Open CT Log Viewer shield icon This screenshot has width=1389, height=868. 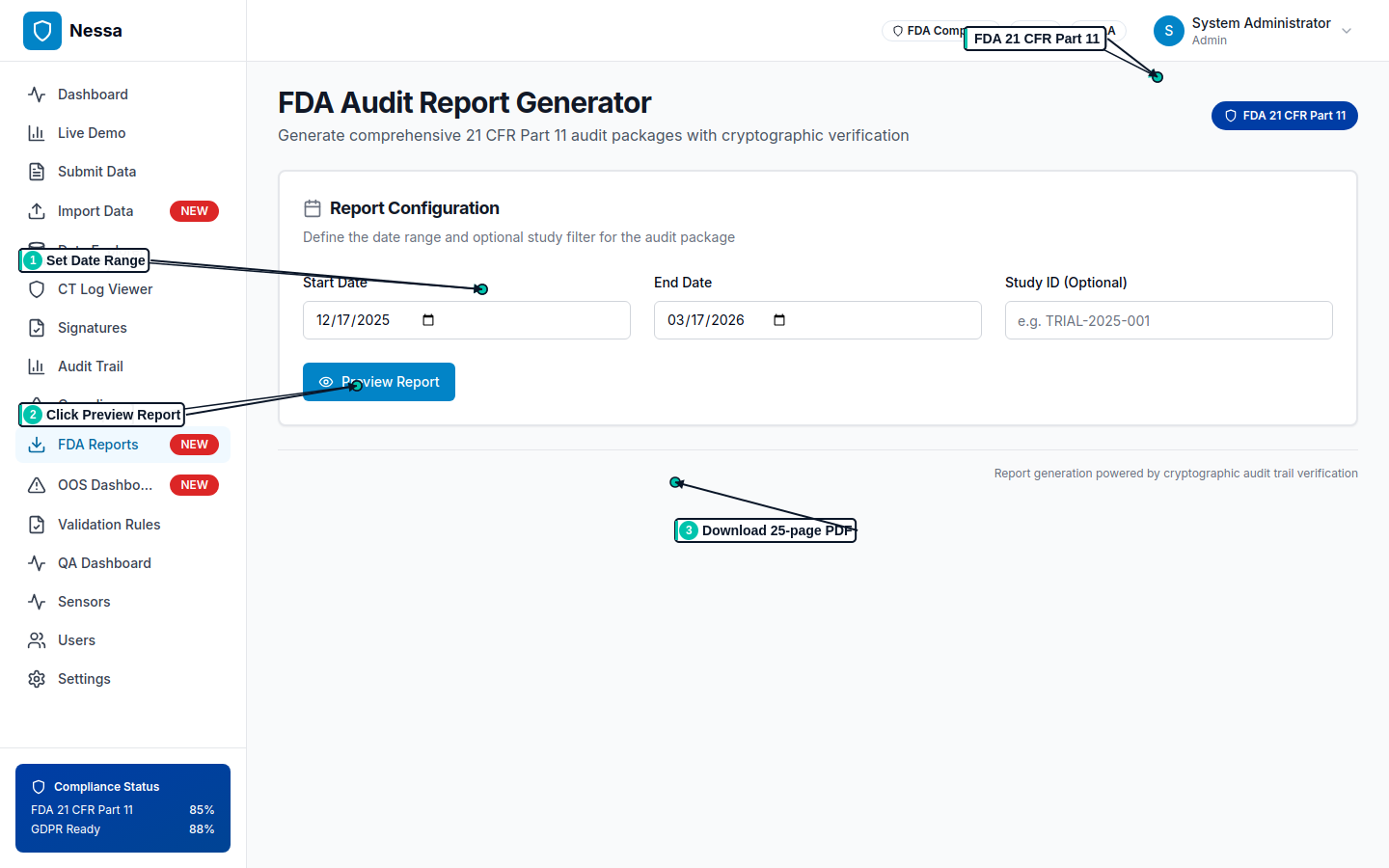pos(36,288)
